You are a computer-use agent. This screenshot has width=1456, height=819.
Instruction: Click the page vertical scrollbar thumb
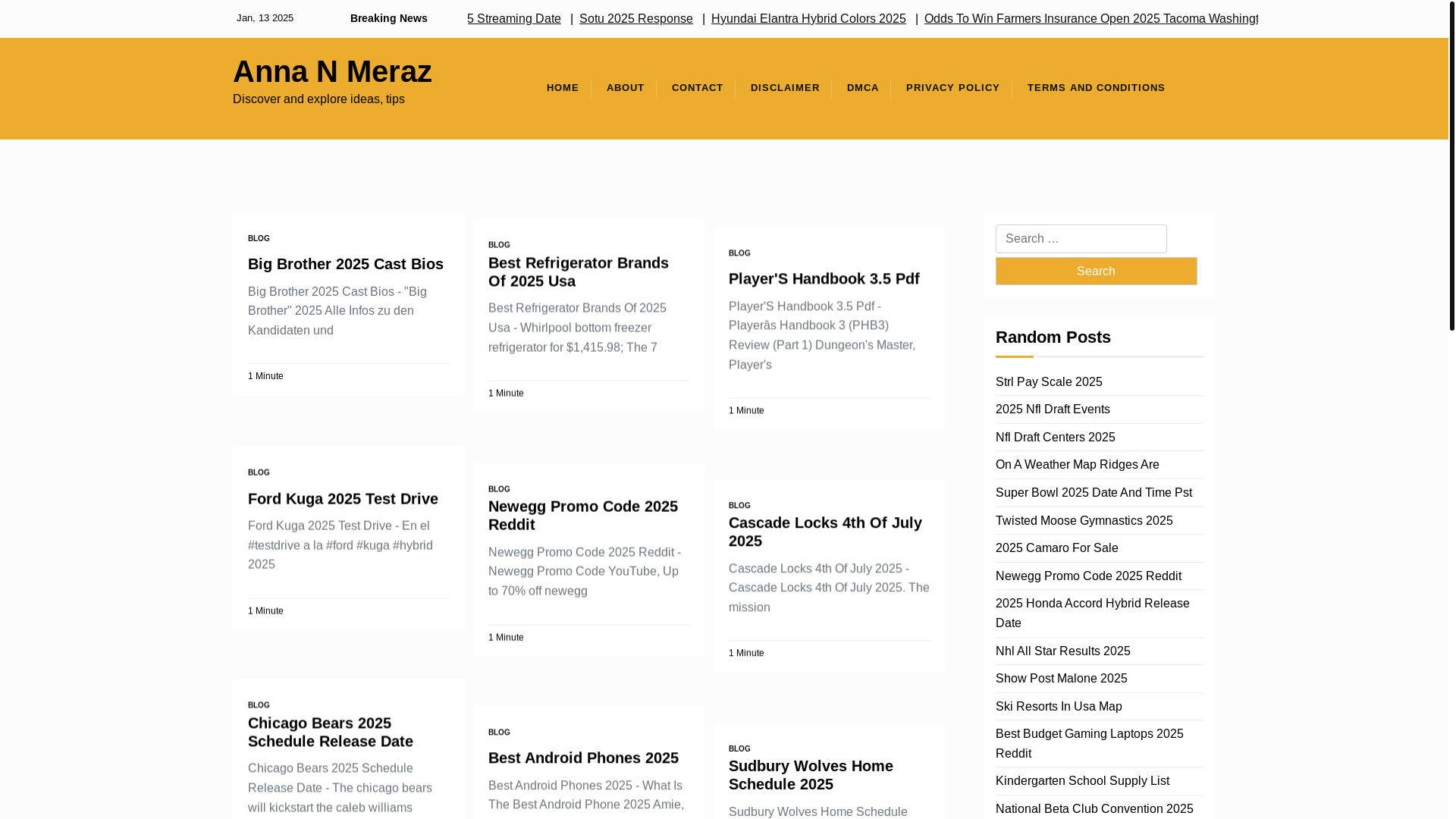pyautogui.click(x=1451, y=165)
